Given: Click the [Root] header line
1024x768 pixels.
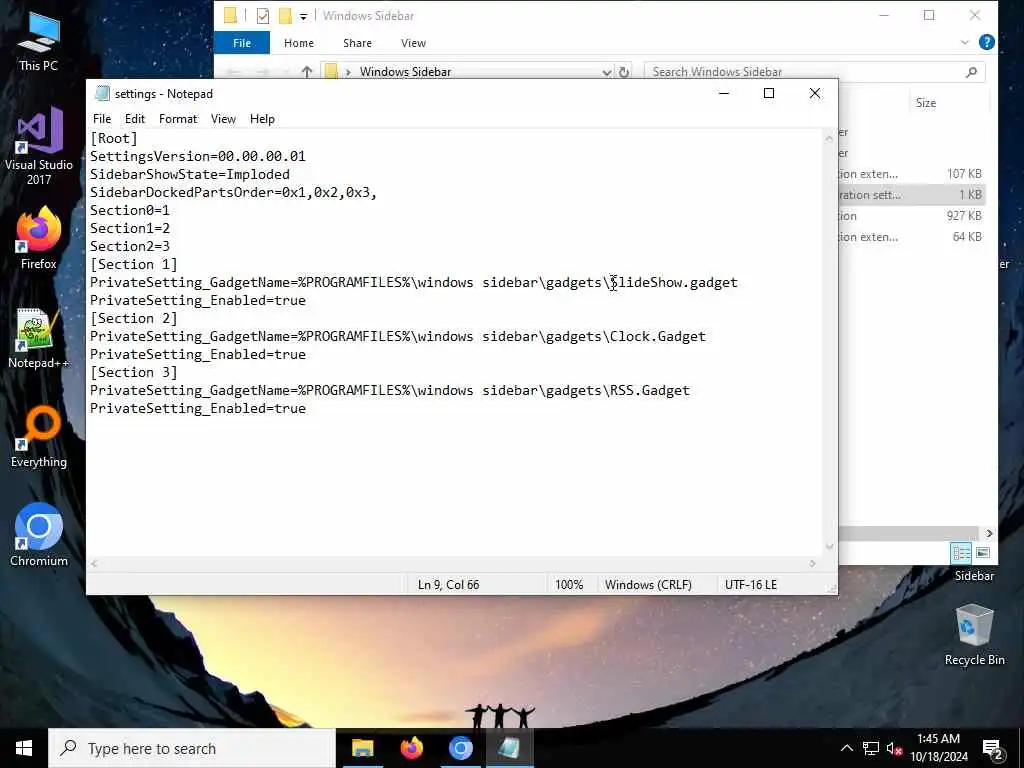Looking at the screenshot, I should coord(114,138).
